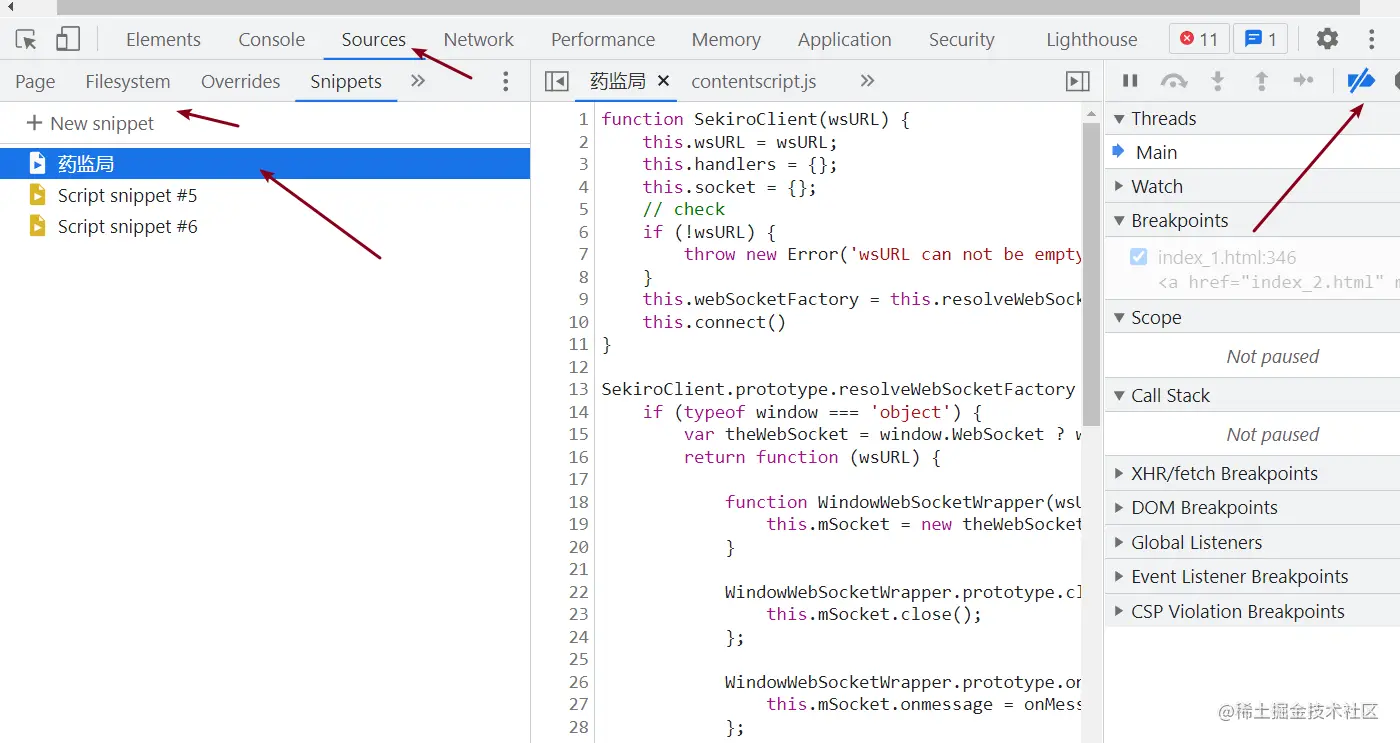
Task: Open the Sources navigator three-dot options menu
Action: 506,81
